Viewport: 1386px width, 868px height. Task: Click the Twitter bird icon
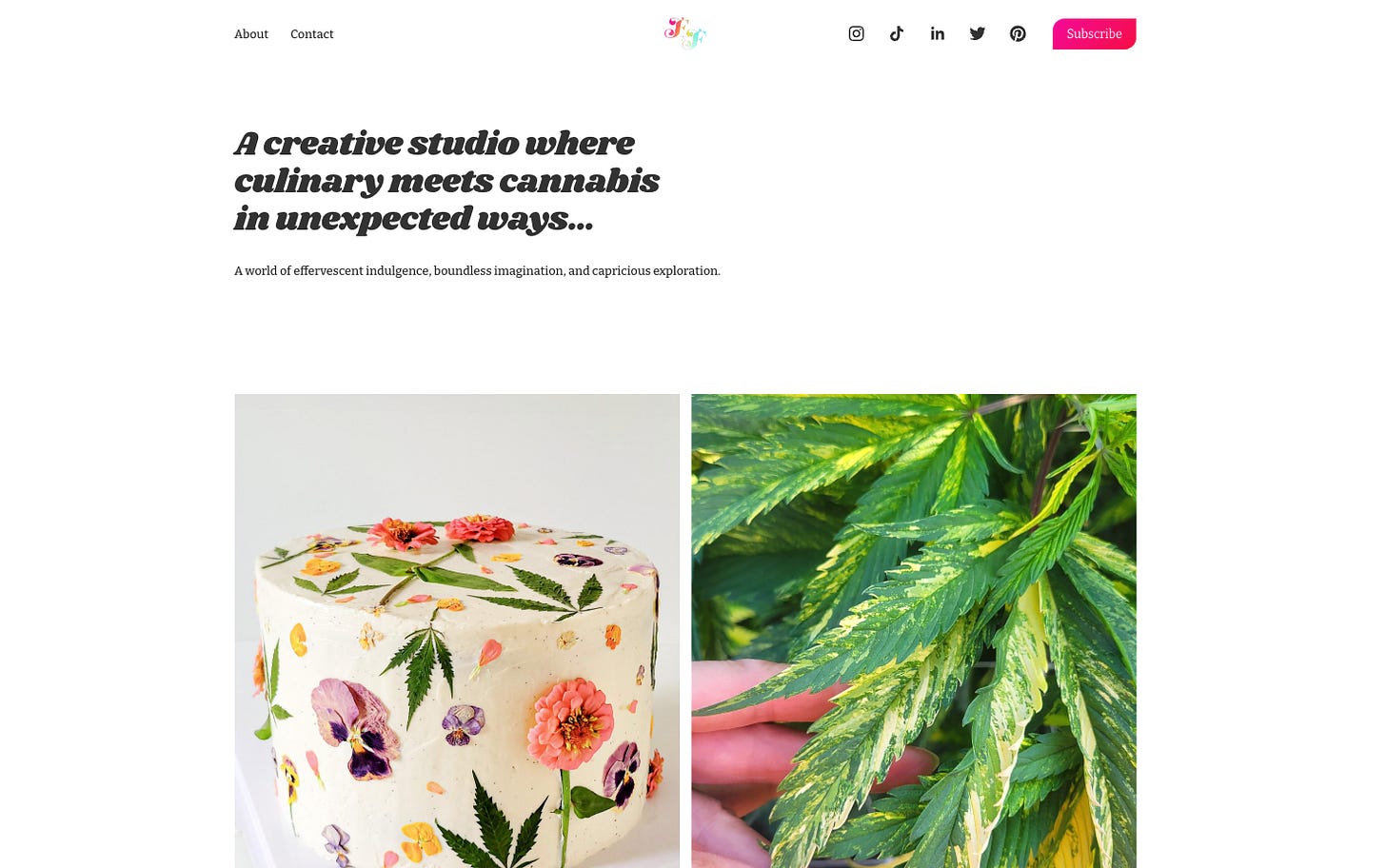pos(978,33)
